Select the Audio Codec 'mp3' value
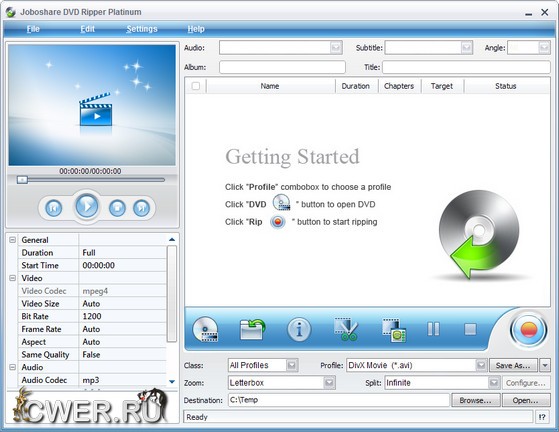This screenshot has height=432, width=559. [122, 380]
